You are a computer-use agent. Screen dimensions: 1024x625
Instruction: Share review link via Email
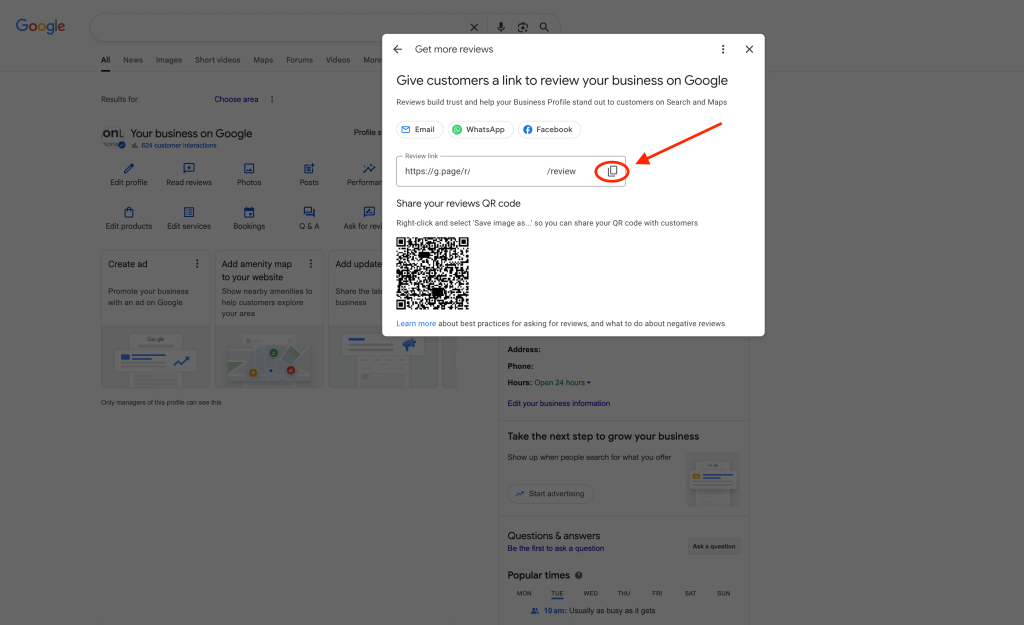(418, 129)
